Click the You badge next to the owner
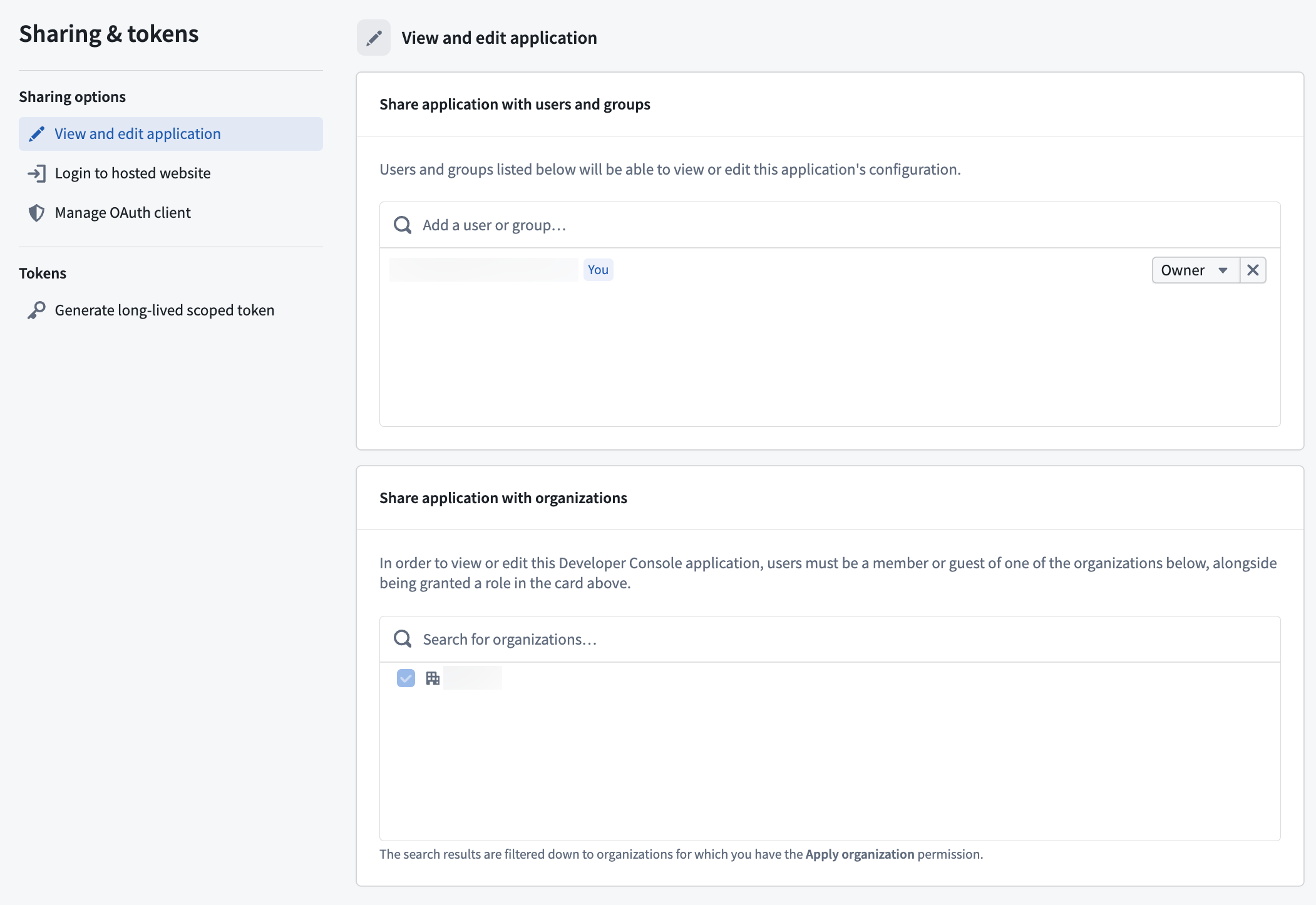The width and height of the screenshot is (1316, 905). pyautogui.click(x=598, y=269)
